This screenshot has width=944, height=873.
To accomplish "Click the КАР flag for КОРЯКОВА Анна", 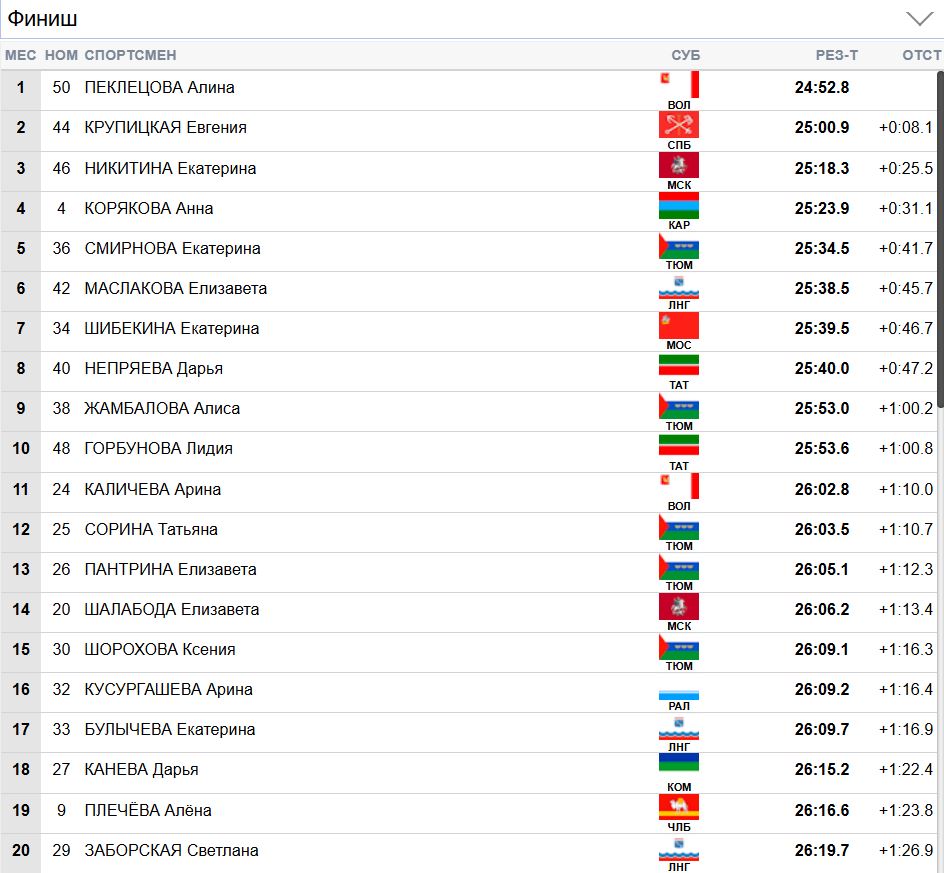I will pyautogui.click(x=679, y=206).
